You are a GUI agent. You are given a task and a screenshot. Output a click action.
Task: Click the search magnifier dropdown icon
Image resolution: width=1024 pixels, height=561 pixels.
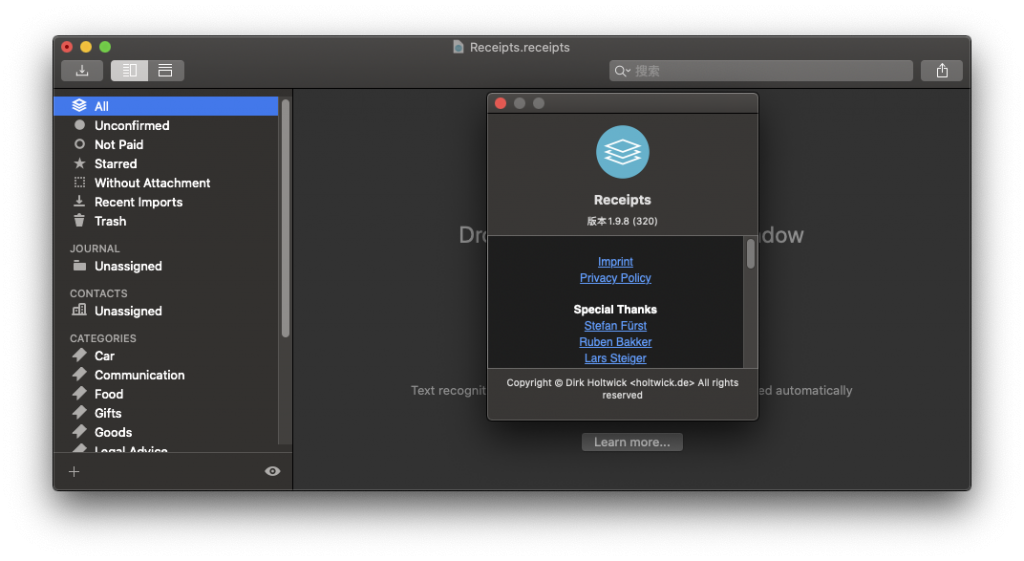point(622,71)
